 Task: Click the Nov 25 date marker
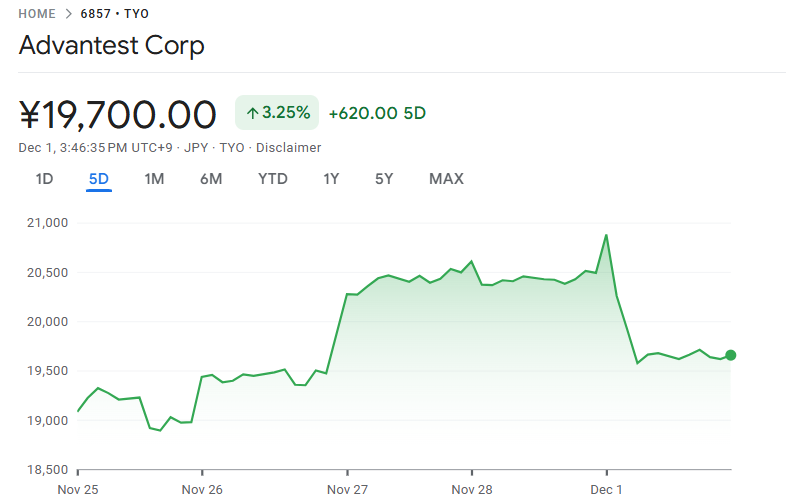pos(78,490)
